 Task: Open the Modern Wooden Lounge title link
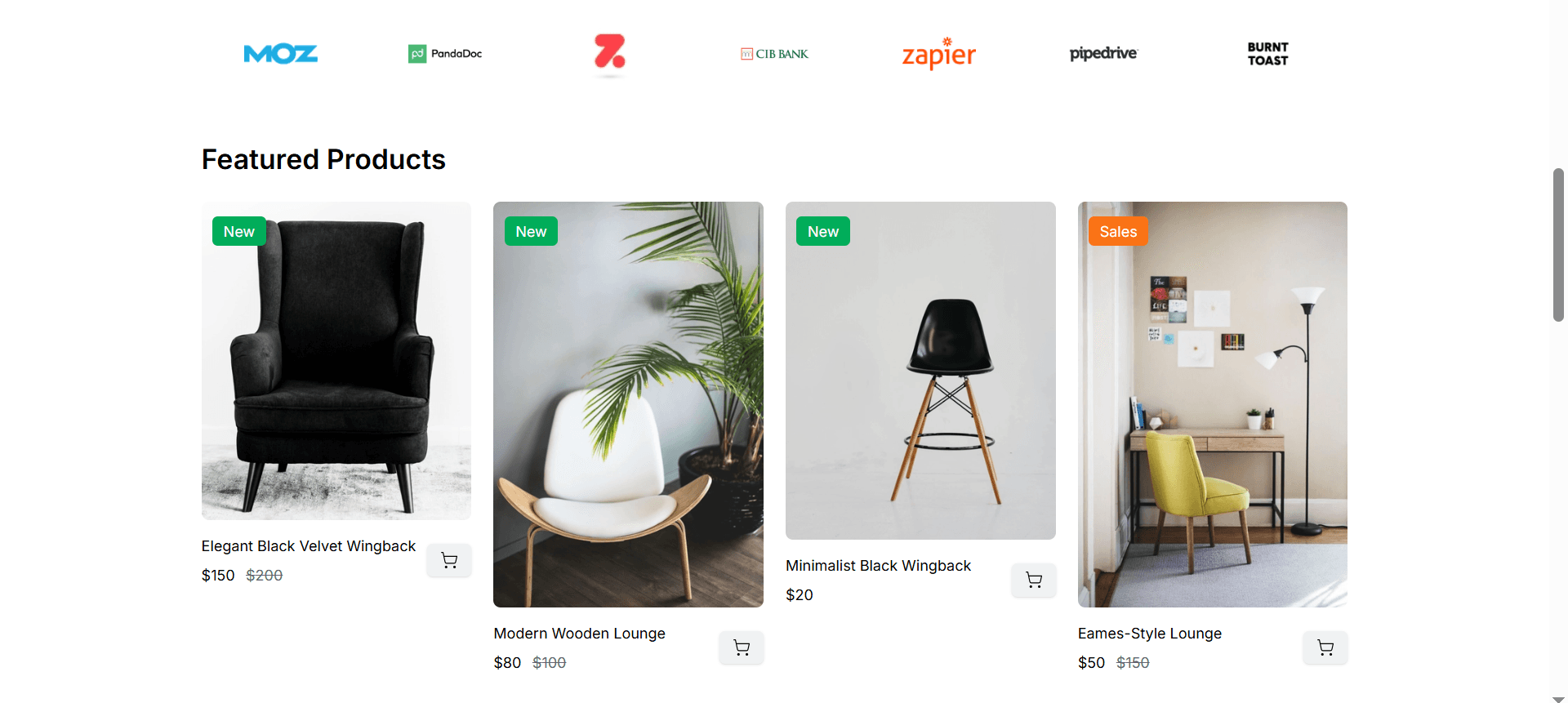579,634
